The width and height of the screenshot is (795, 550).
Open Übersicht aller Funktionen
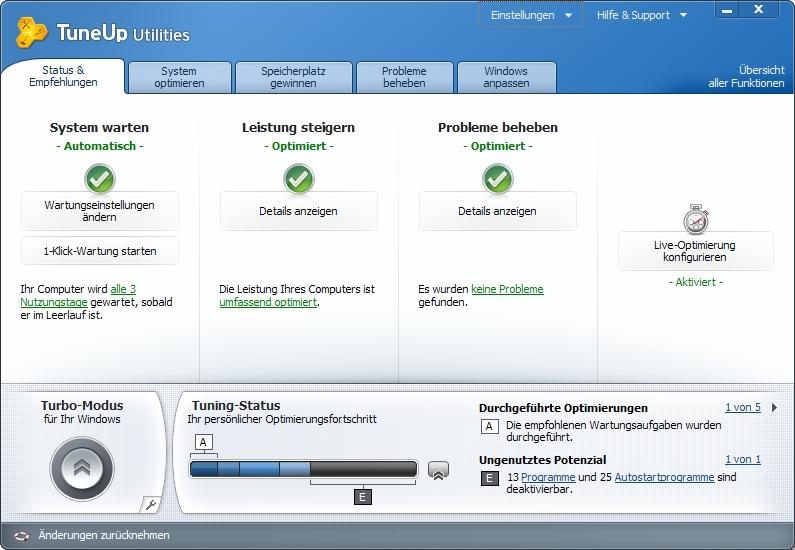pos(746,77)
